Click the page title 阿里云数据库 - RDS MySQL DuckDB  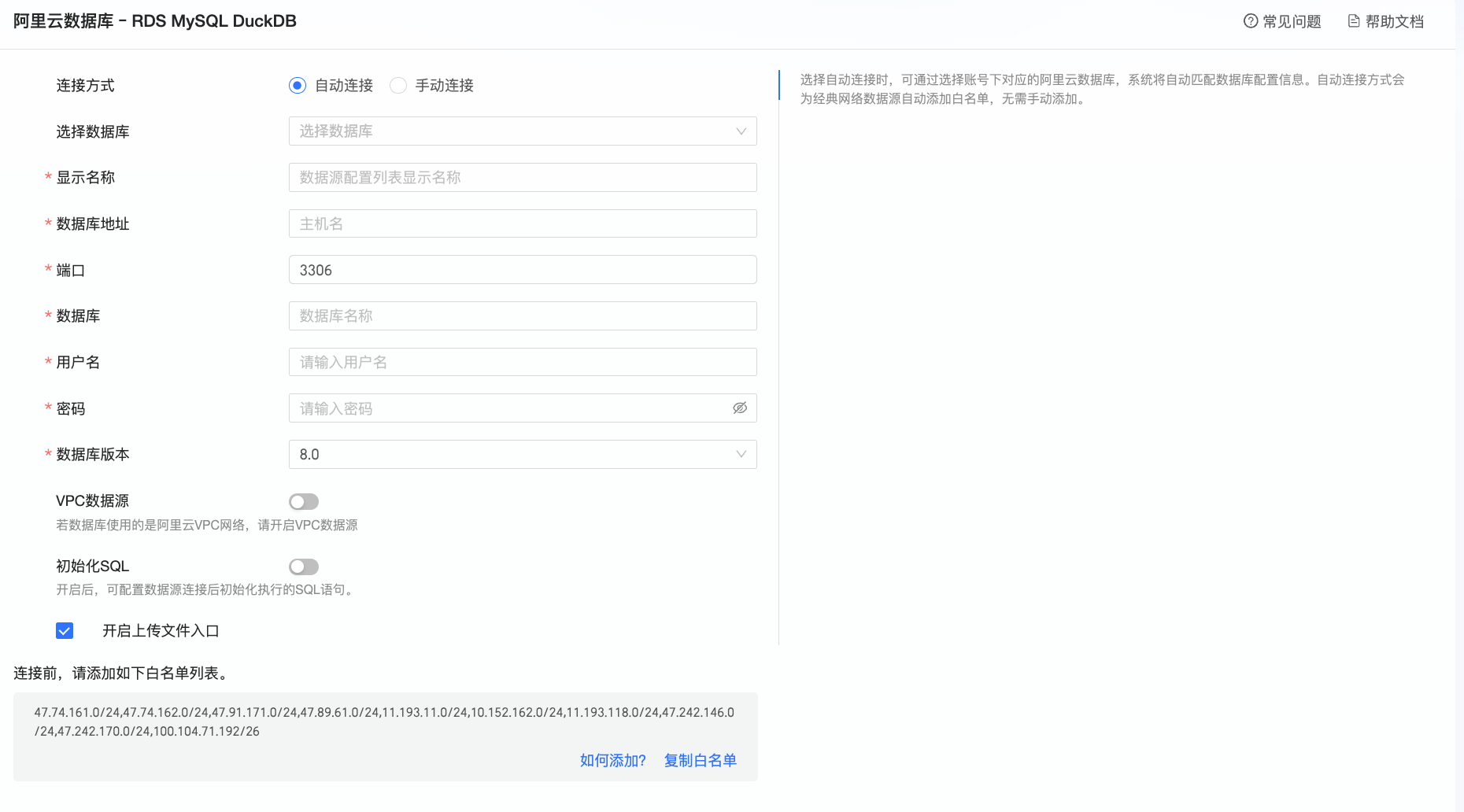155,21
